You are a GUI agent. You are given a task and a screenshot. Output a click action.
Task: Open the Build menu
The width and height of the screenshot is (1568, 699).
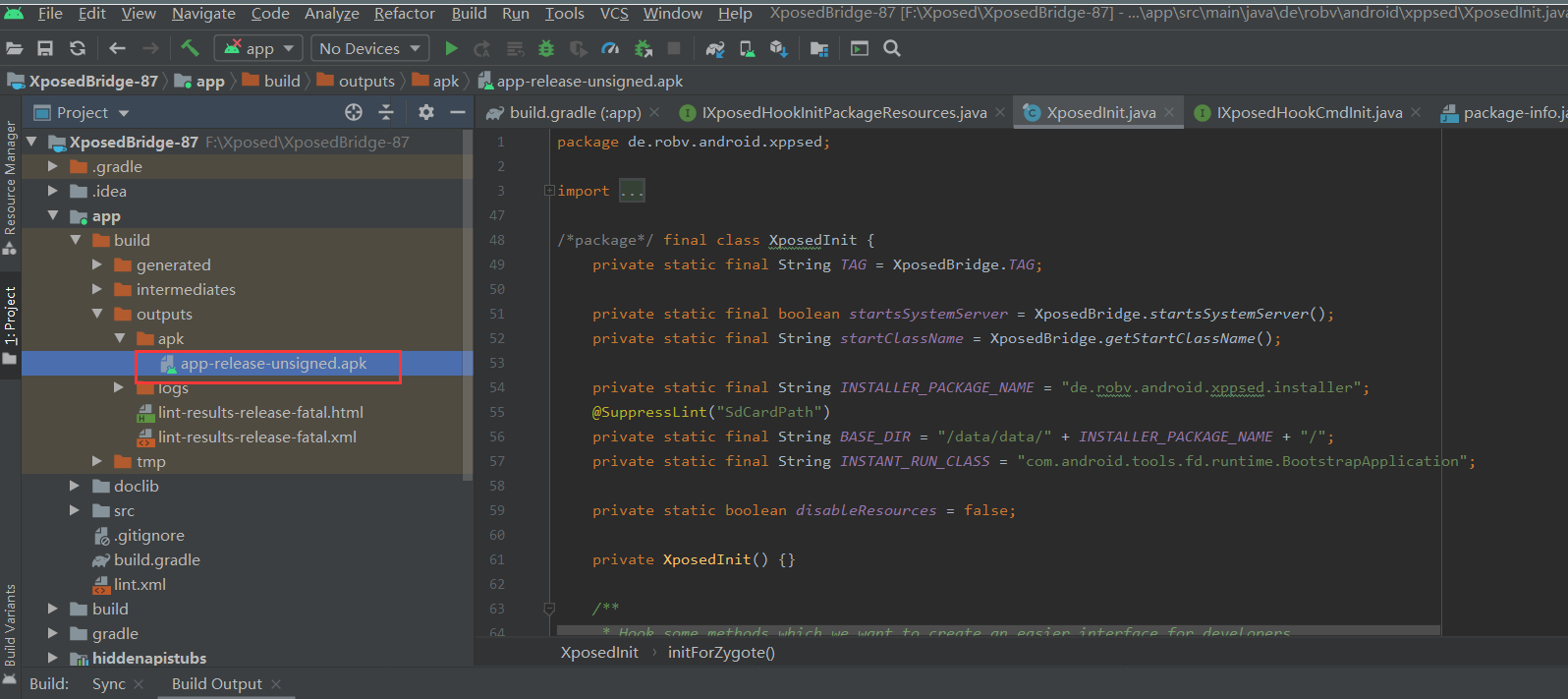click(x=469, y=13)
